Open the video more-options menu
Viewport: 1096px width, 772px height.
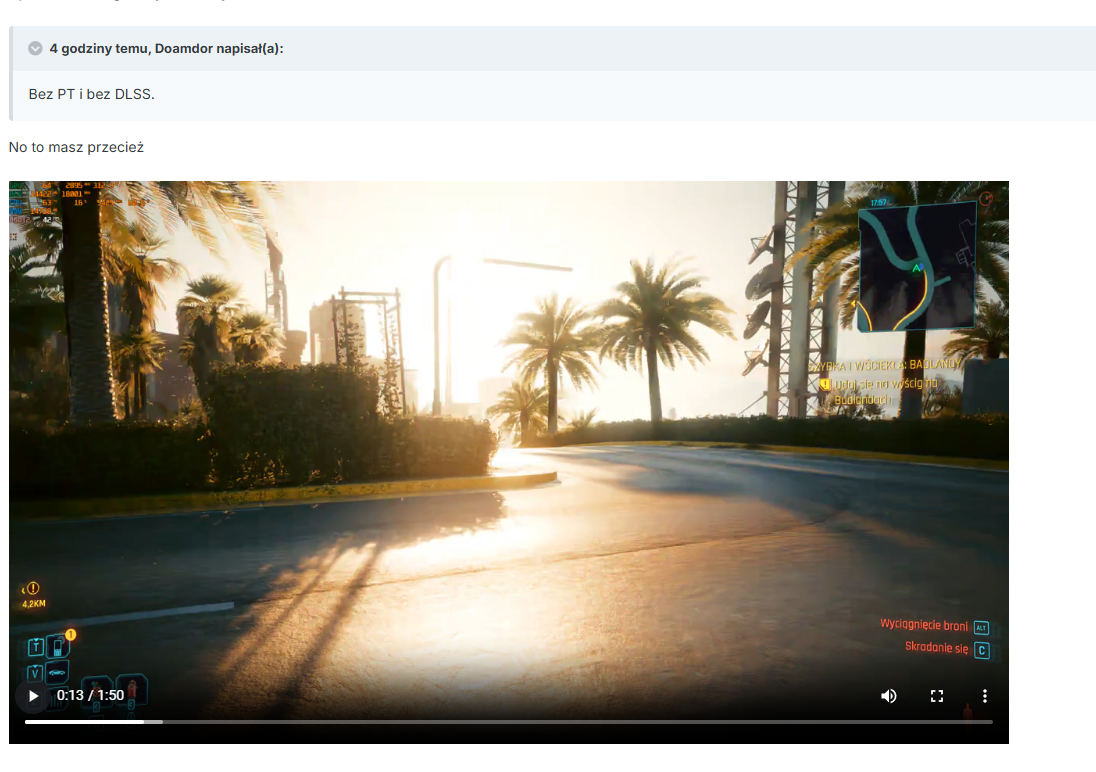pos(985,696)
